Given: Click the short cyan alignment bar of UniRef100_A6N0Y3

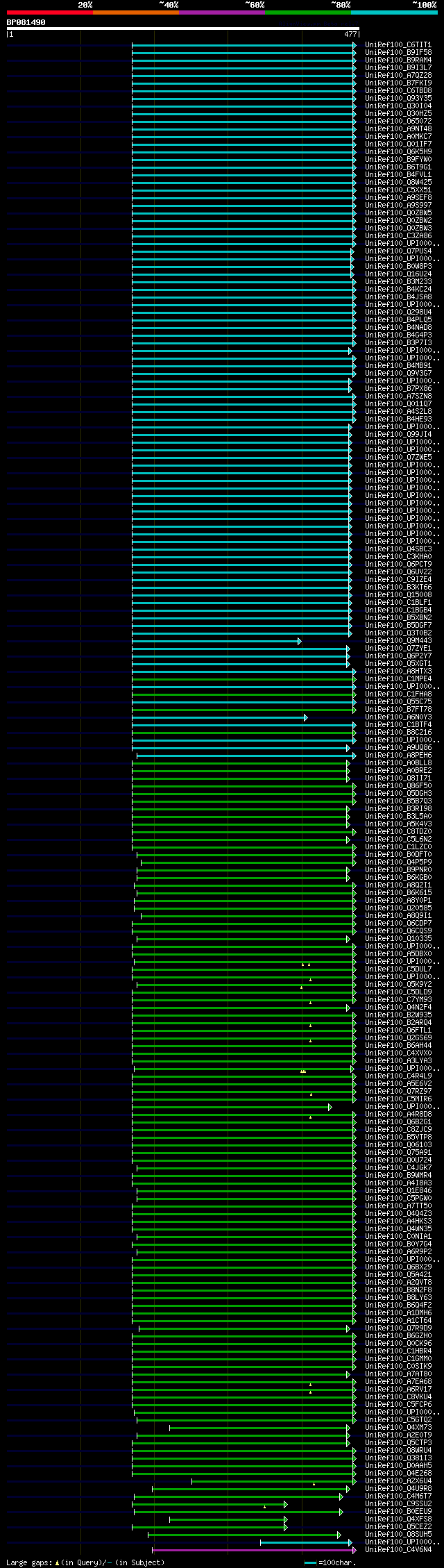Looking at the screenshot, I should tap(219, 717).
